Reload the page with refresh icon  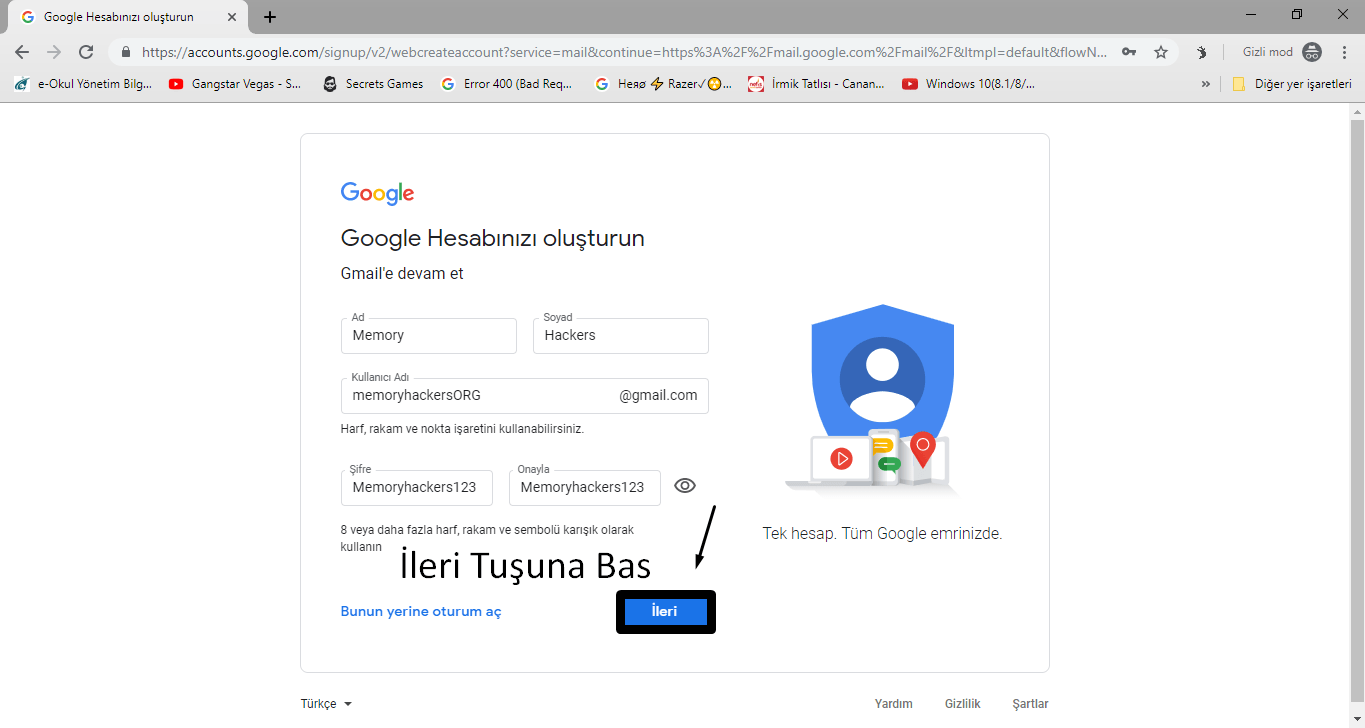(x=86, y=52)
